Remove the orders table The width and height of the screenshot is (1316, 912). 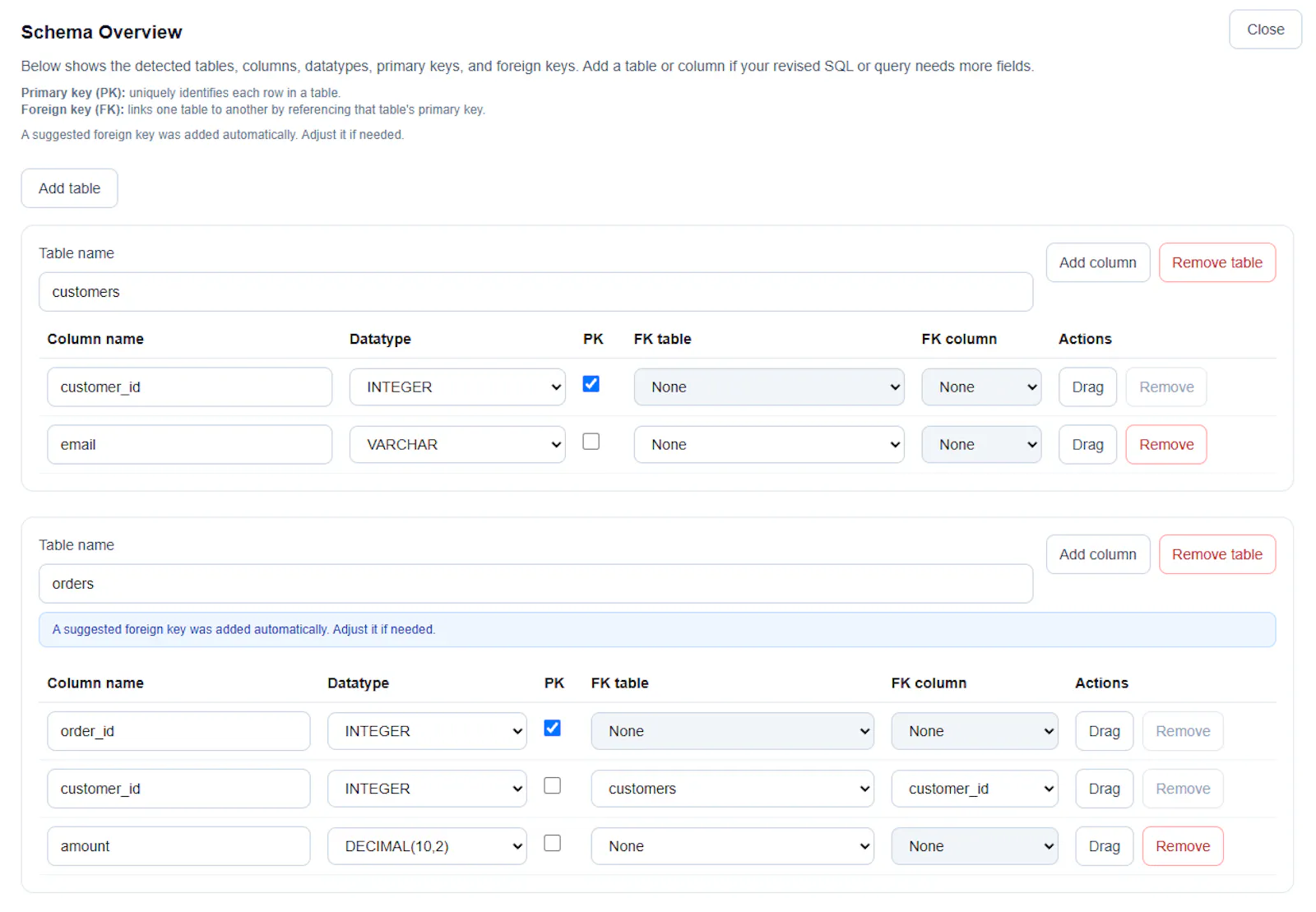[1216, 554]
